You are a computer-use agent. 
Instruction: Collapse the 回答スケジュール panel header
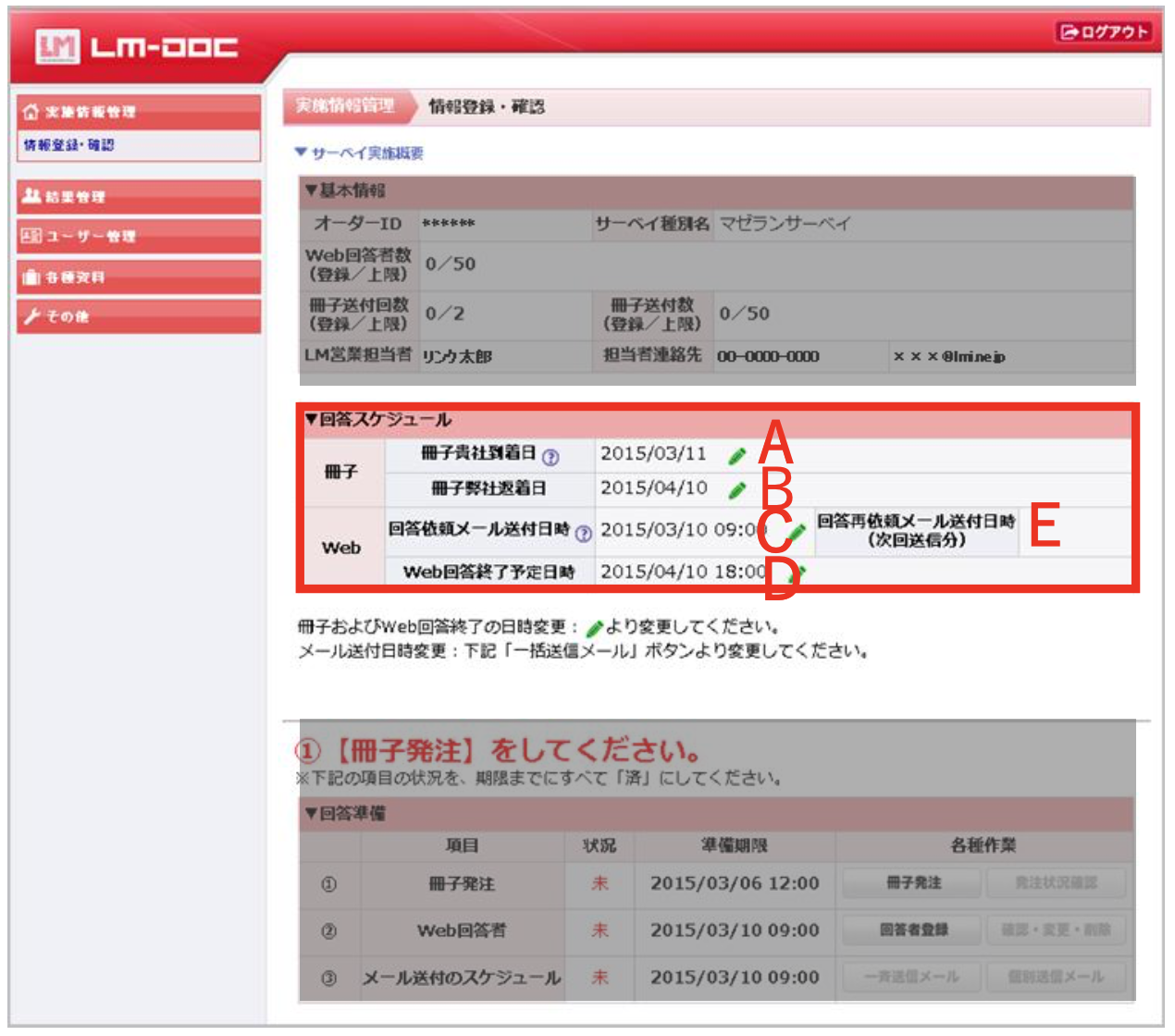378,420
